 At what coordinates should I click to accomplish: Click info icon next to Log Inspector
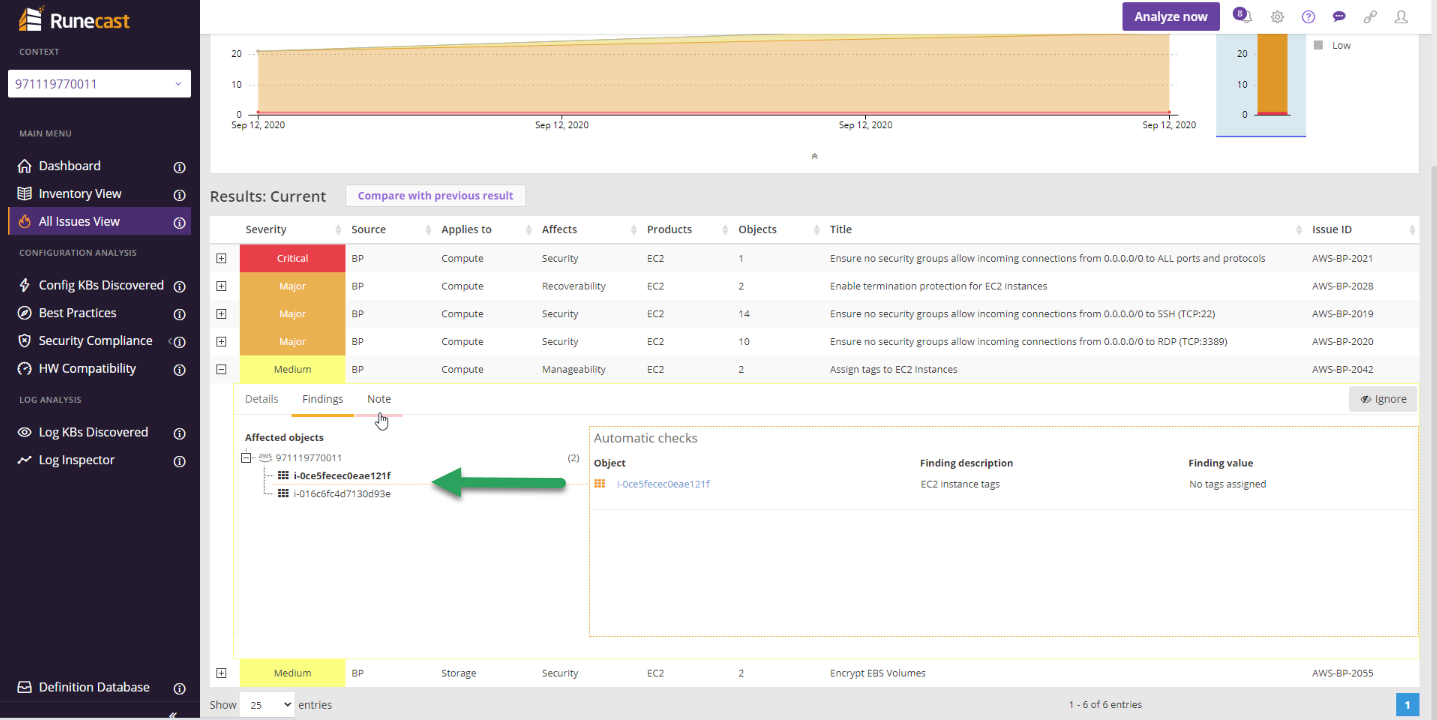tap(180, 462)
